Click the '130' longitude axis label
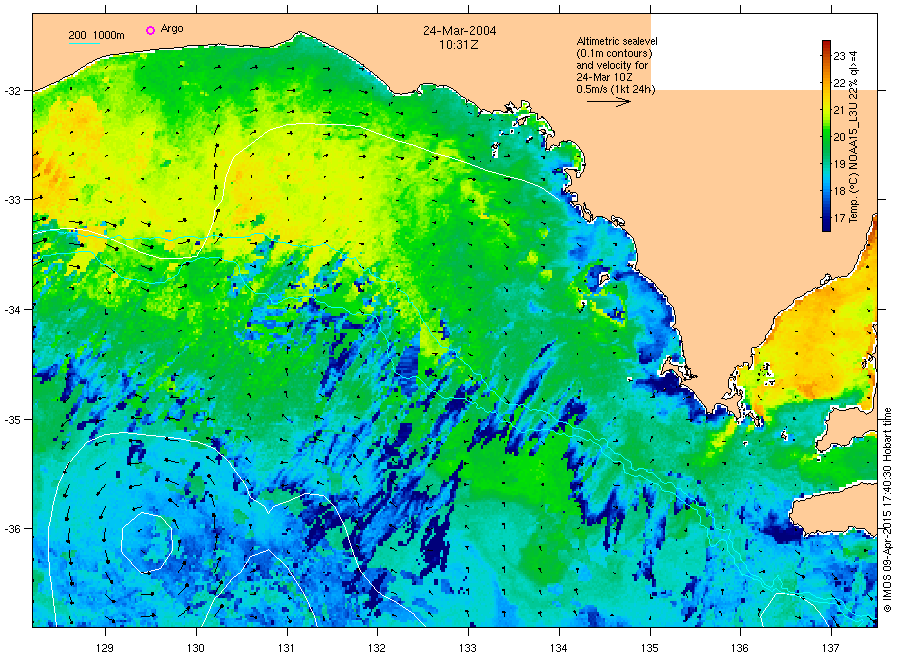 tap(196, 649)
